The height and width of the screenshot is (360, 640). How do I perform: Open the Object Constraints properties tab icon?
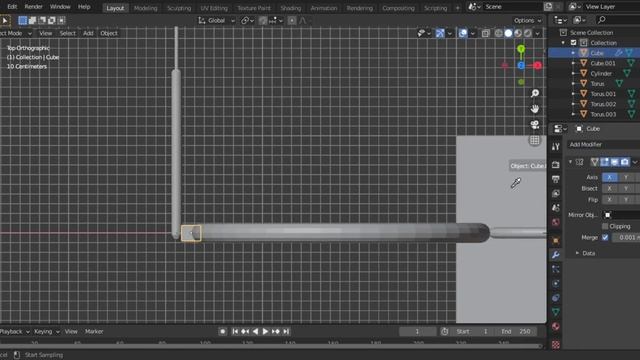(x=556, y=298)
